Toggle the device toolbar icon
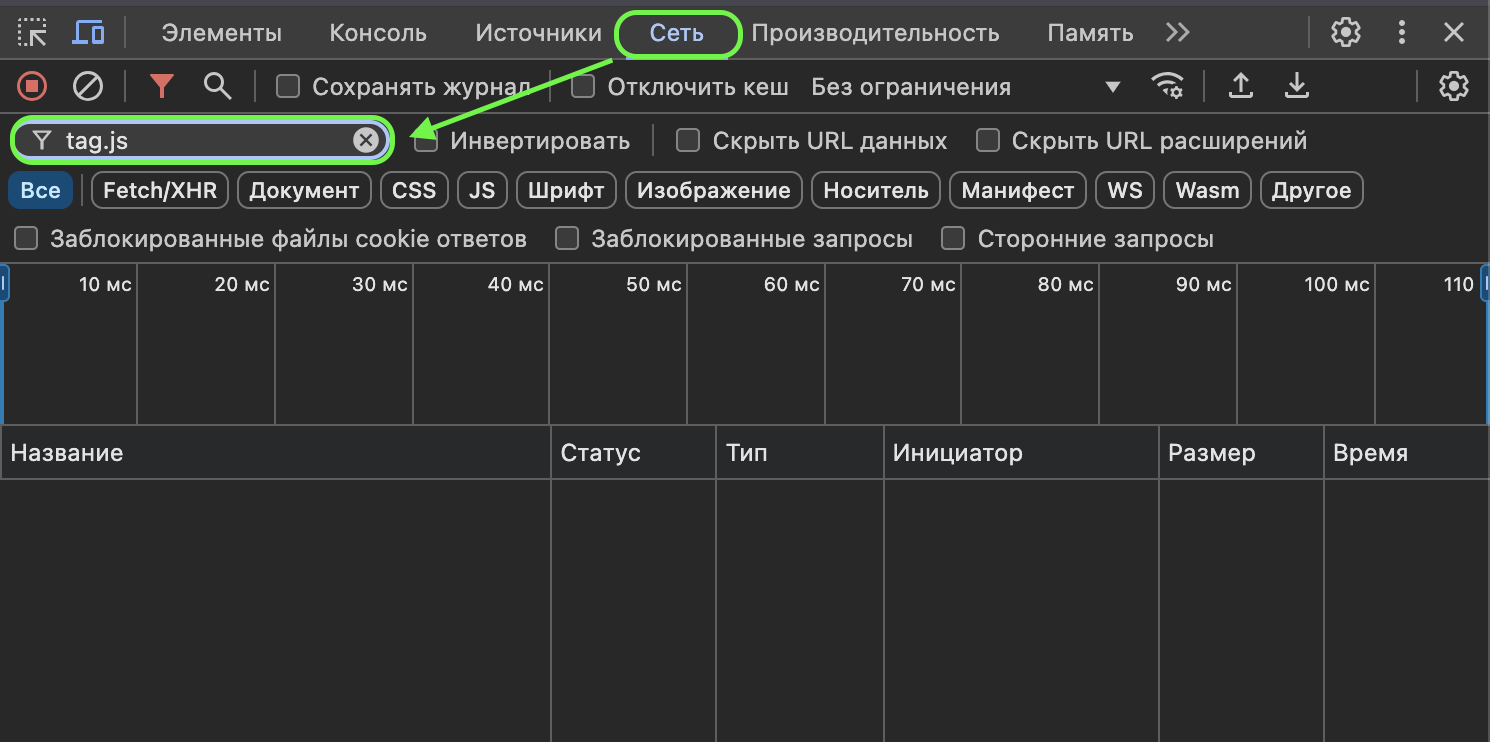The height and width of the screenshot is (742, 1490). [89, 33]
